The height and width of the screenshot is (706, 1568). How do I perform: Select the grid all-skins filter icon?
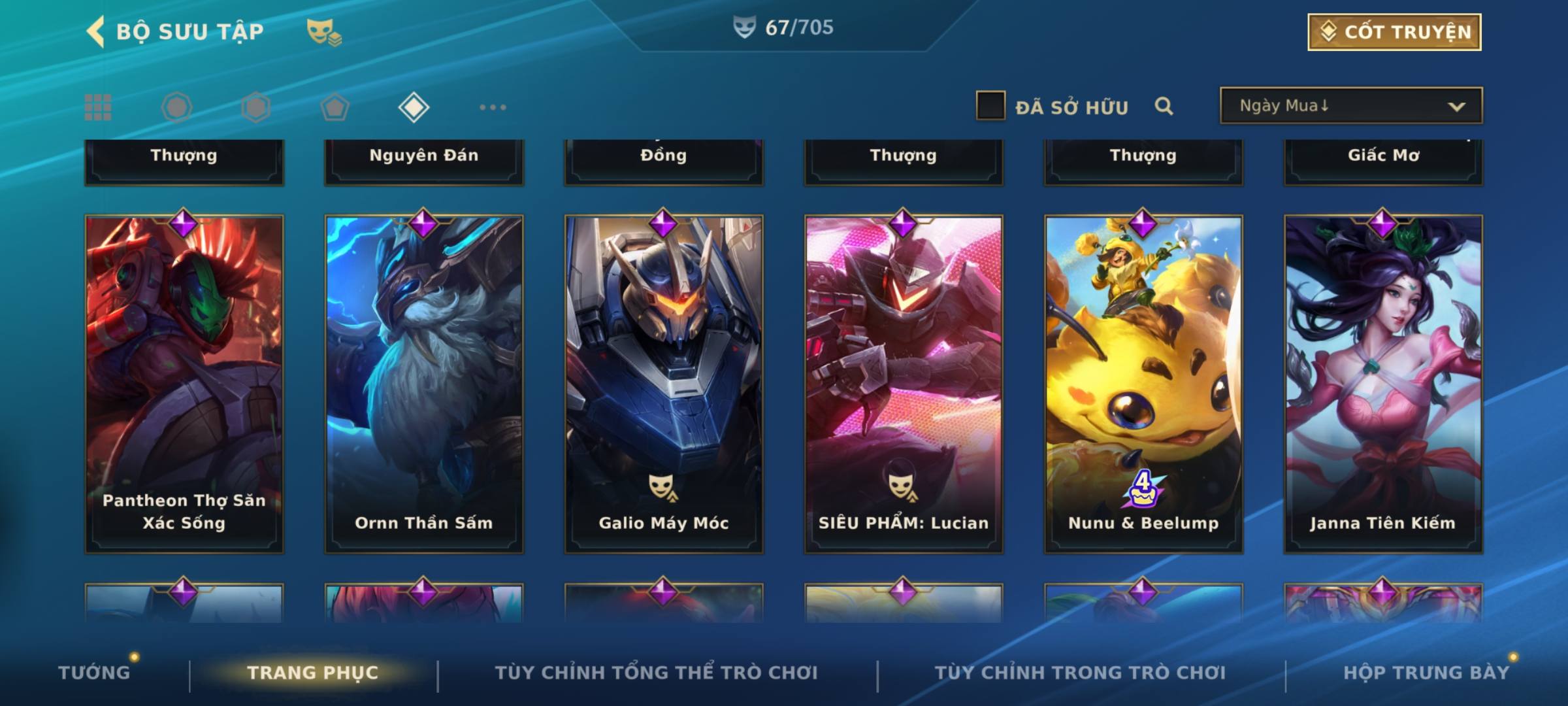(x=98, y=107)
